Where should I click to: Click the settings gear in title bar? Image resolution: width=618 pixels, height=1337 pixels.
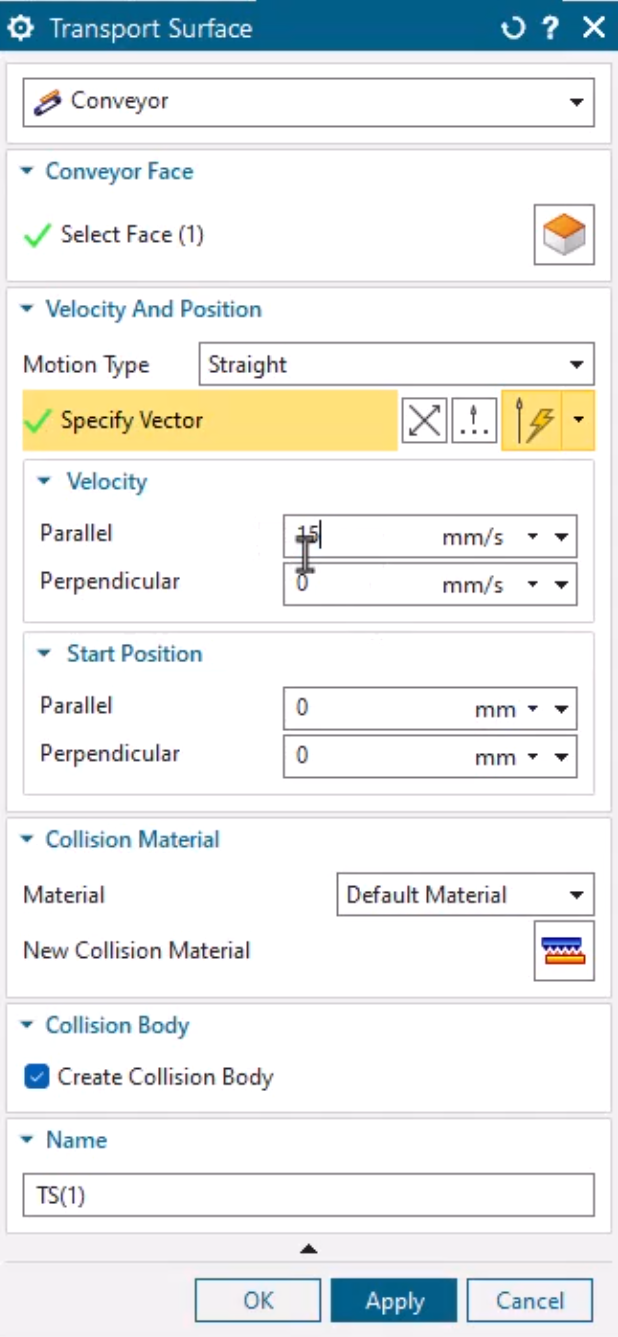click(x=19, y=27)
